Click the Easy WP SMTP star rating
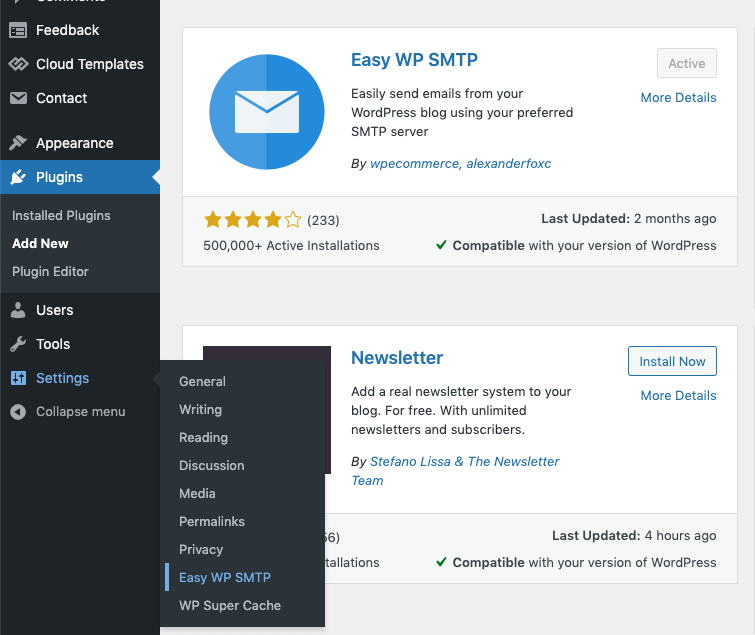 [252, 220]
